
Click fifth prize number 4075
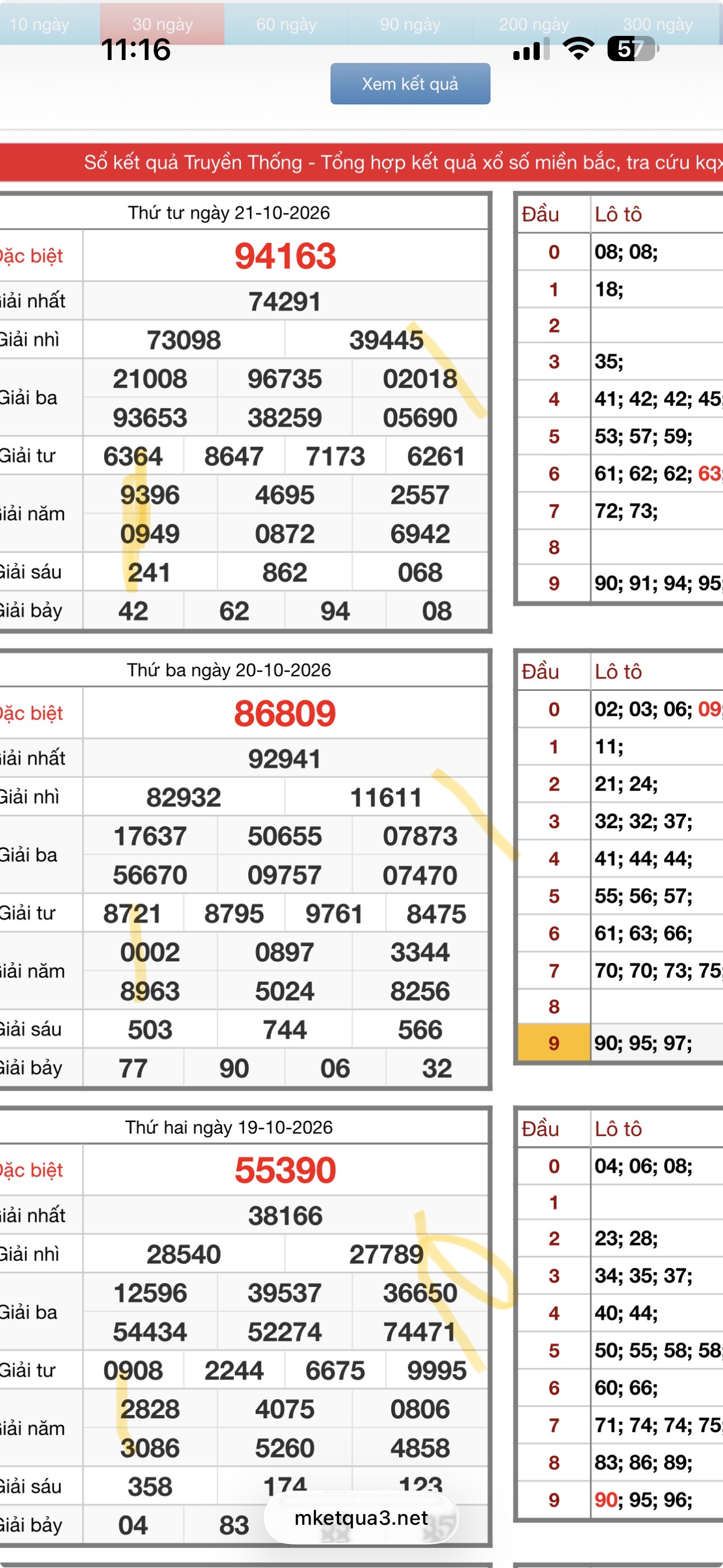(x=285, y=1409)
